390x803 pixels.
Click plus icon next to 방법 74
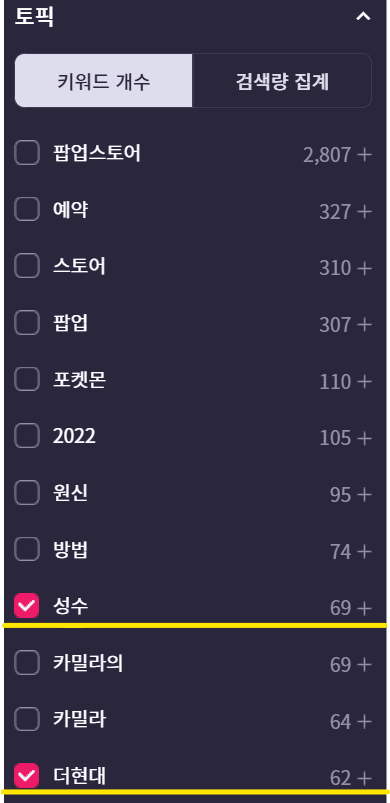coord(364,552)
